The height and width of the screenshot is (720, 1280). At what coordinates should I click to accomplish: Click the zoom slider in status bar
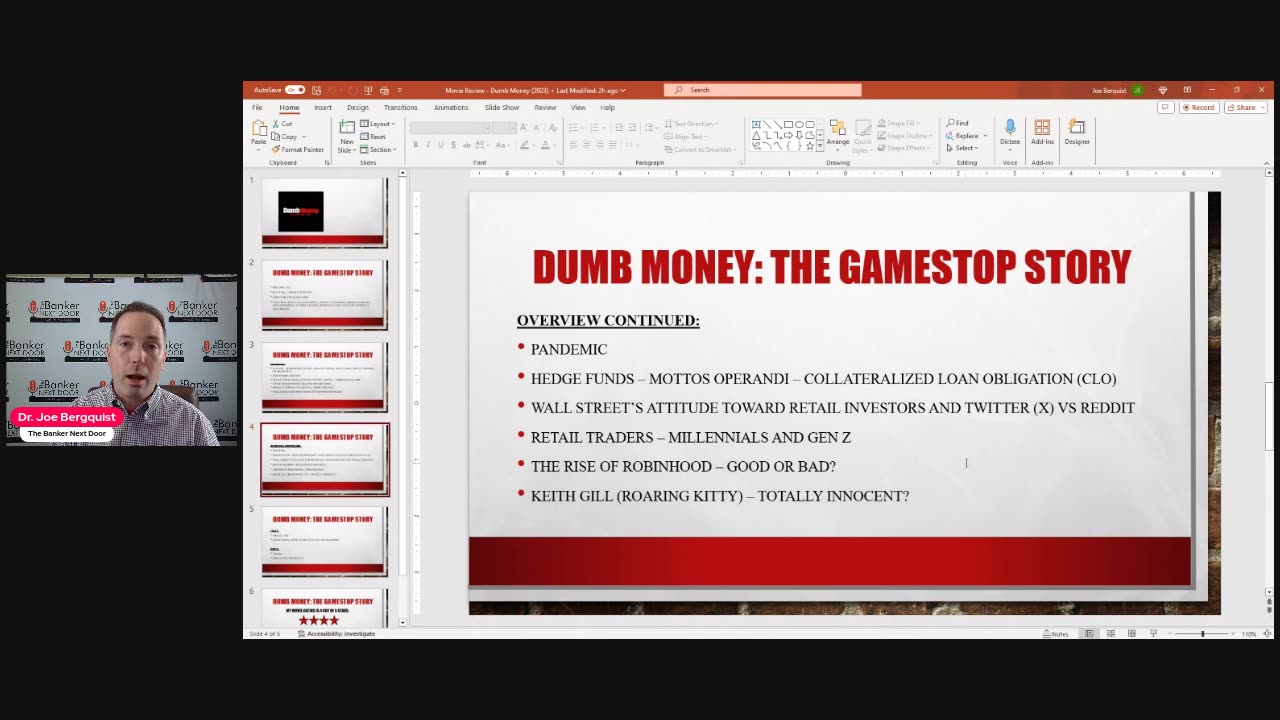tap(1202, 634)
